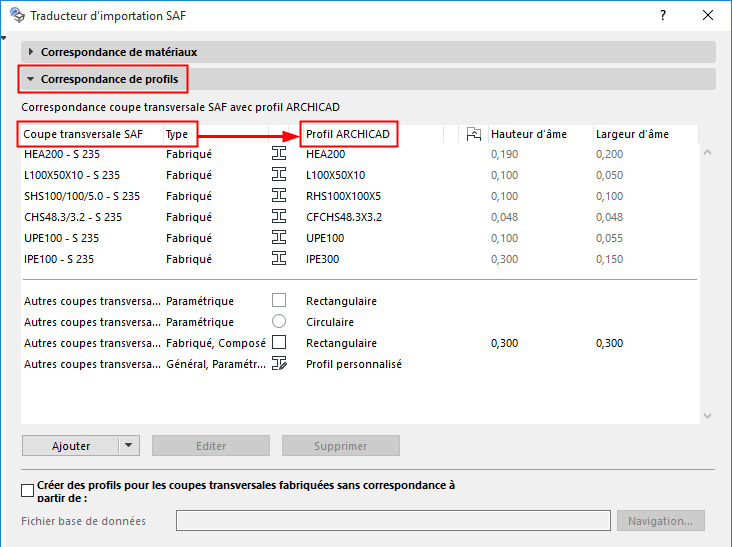
Task: Click the Fabriqué, Composé type cell
Action: click(x=216, y=343)
